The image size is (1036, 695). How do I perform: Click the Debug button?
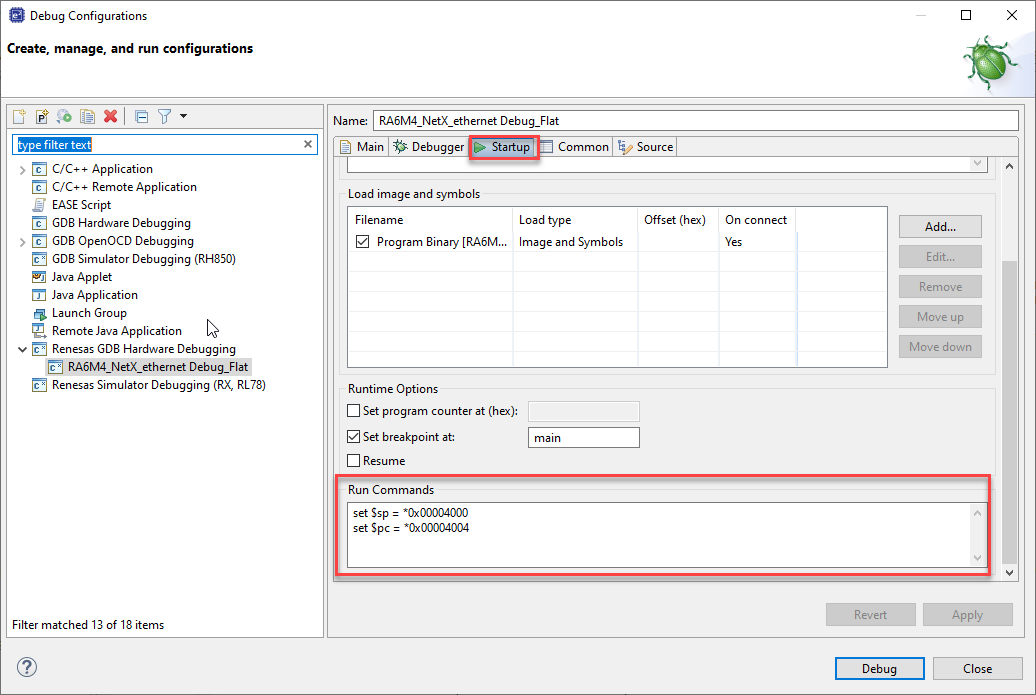click(x=879, y=669)
